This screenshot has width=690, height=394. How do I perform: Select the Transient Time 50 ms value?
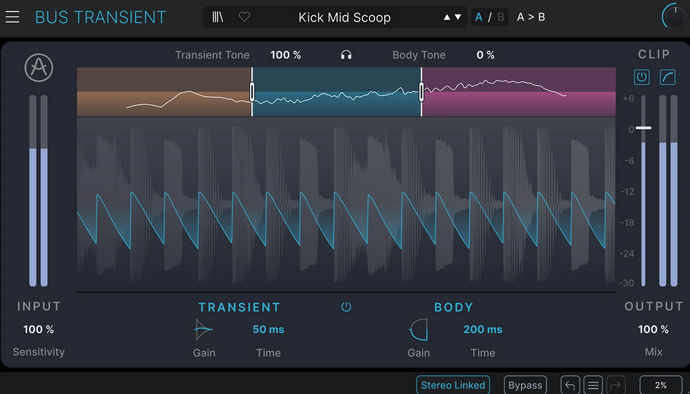268,329
